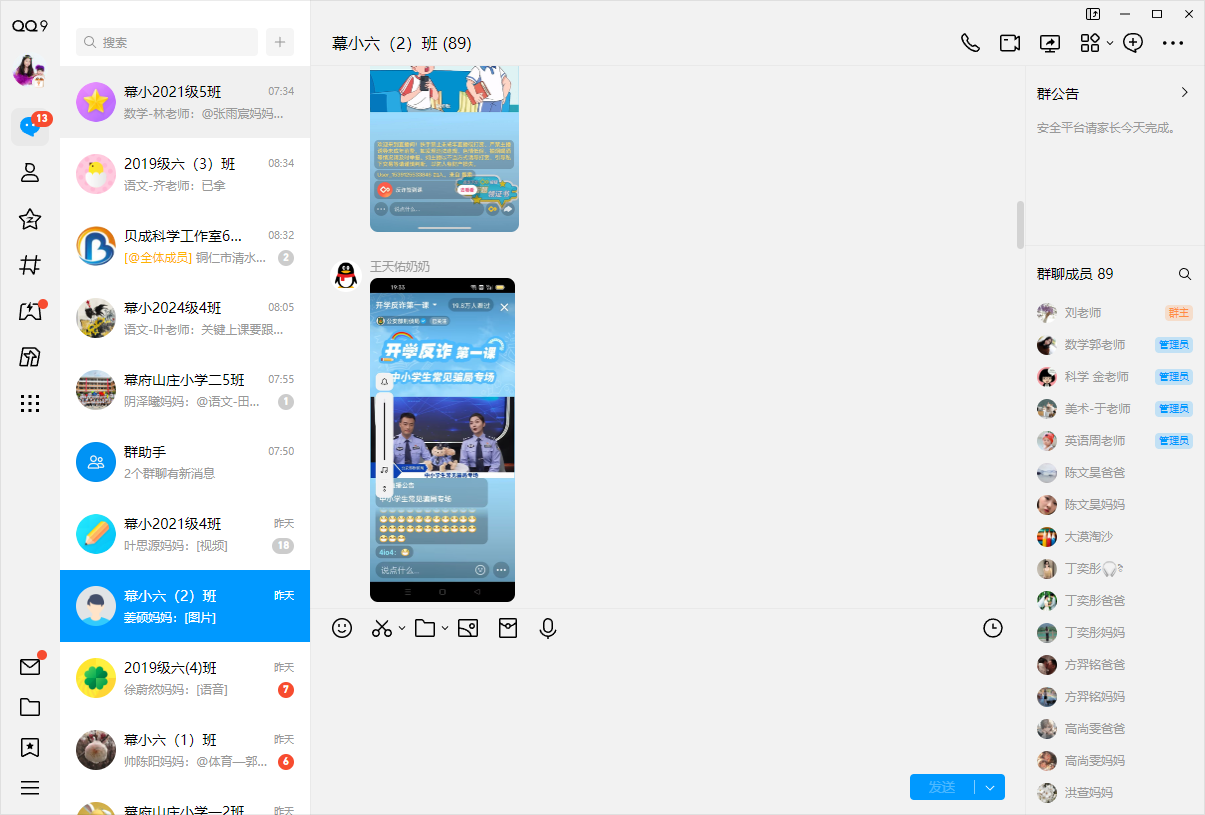Open the Favorites bookmark icon in sidebar
The image size is (1205, 815).
coord(30,747)
